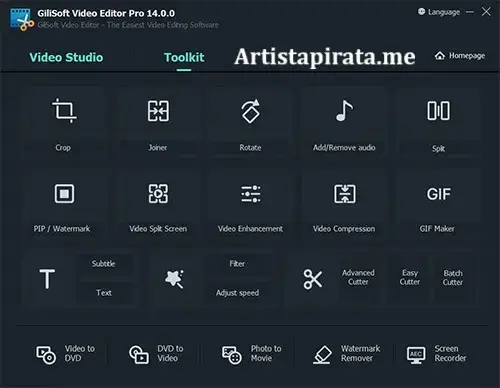
Task: Click the DVD to Video icon
Action: (x=139, y=355)
